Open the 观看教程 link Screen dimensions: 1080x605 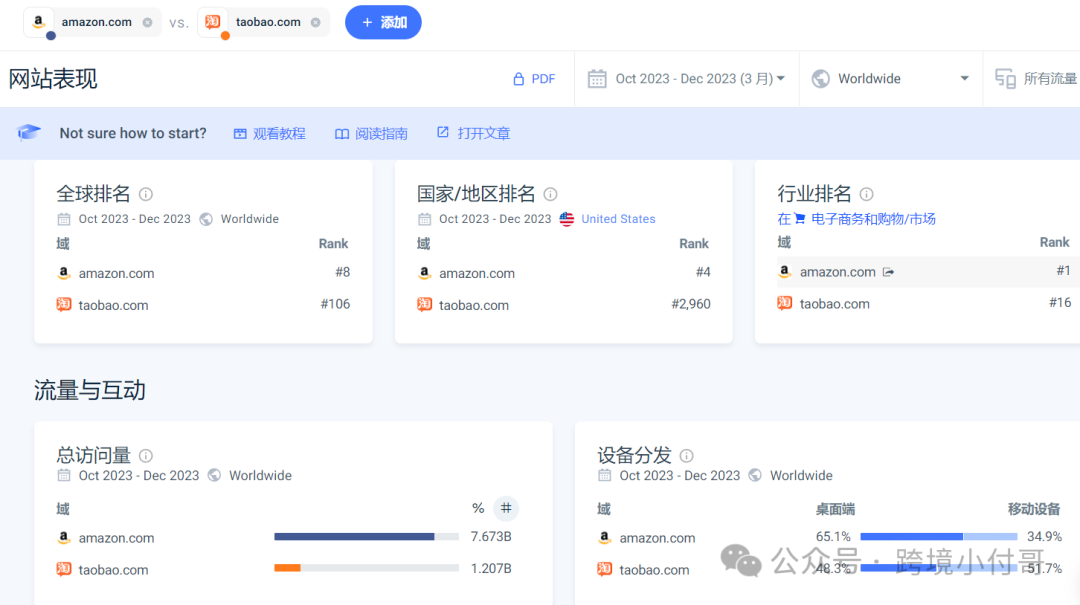coord(269,133)
